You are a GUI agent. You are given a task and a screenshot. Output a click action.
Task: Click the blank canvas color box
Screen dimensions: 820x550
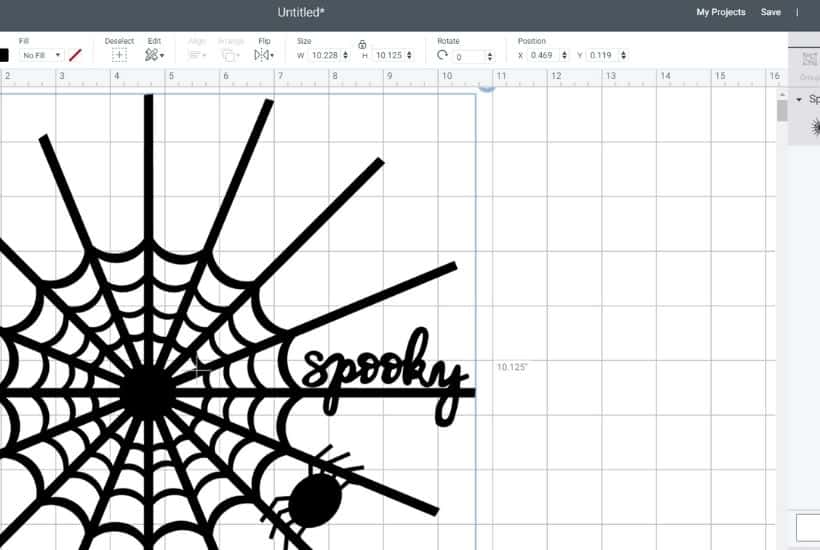[808, 528]
